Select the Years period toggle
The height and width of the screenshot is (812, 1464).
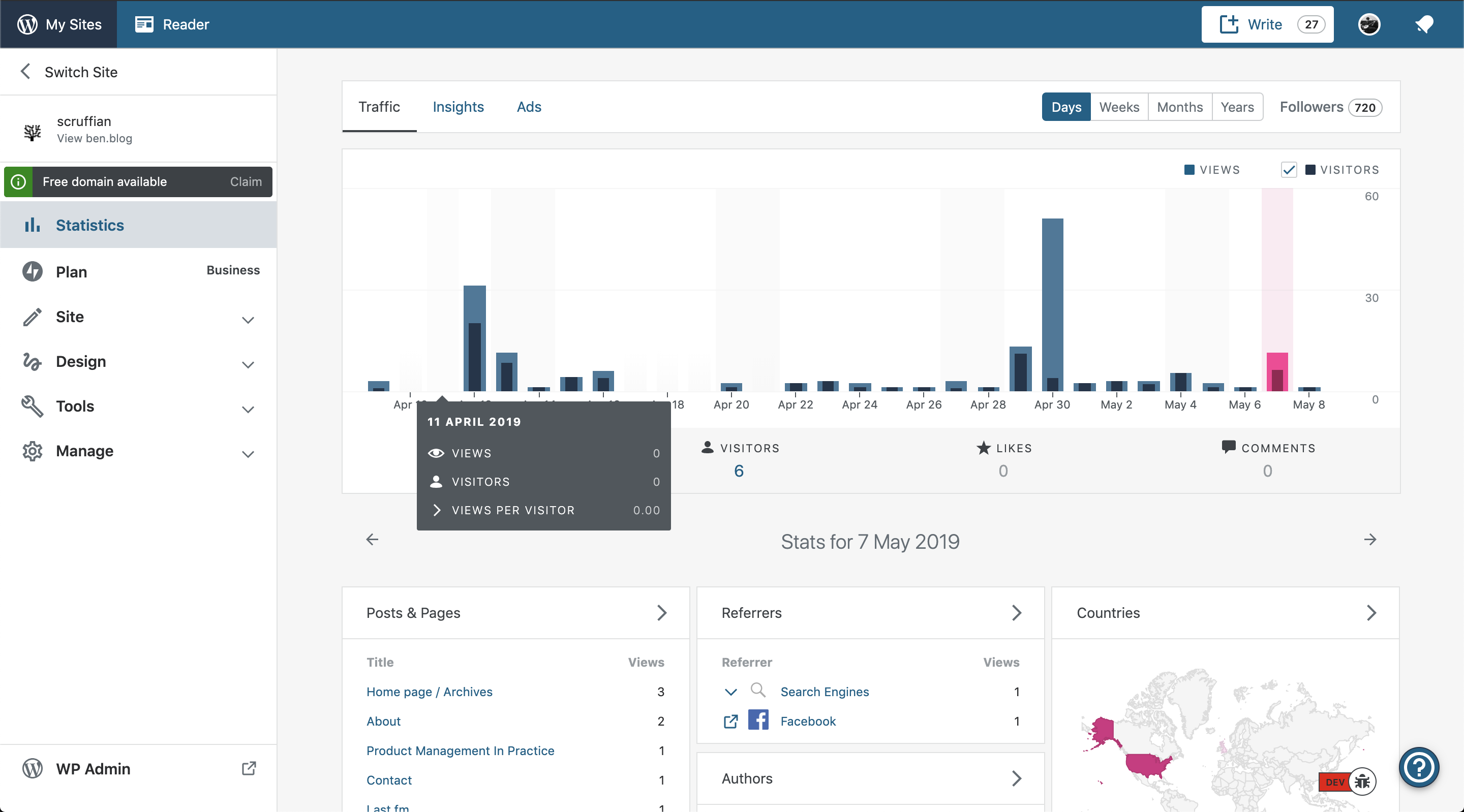click(1237, 107)
